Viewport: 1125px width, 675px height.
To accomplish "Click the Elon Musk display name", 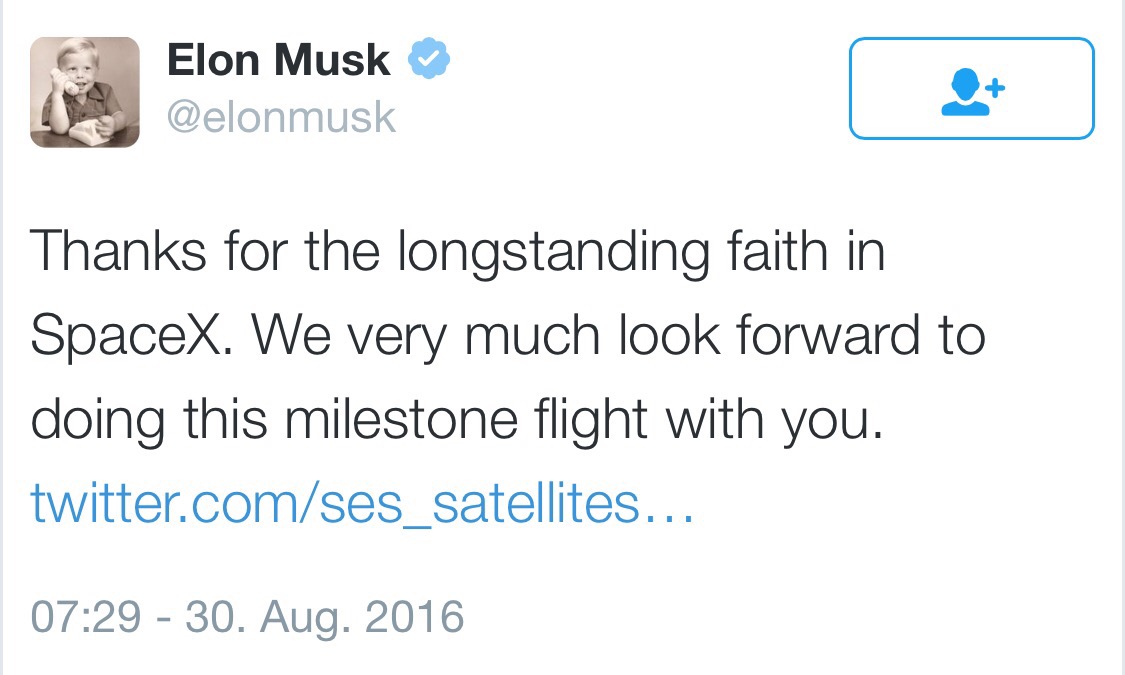I will tap(278, 62).
